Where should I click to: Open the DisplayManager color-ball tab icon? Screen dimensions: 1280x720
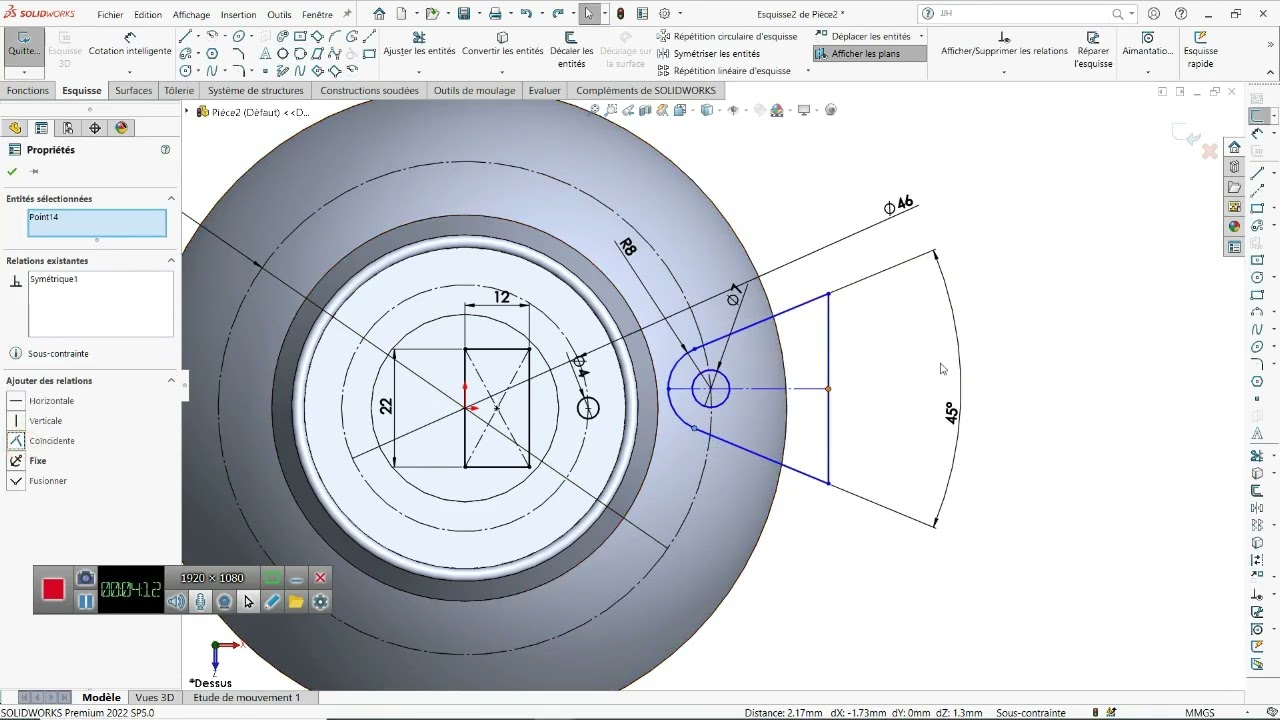click(122, 128)
